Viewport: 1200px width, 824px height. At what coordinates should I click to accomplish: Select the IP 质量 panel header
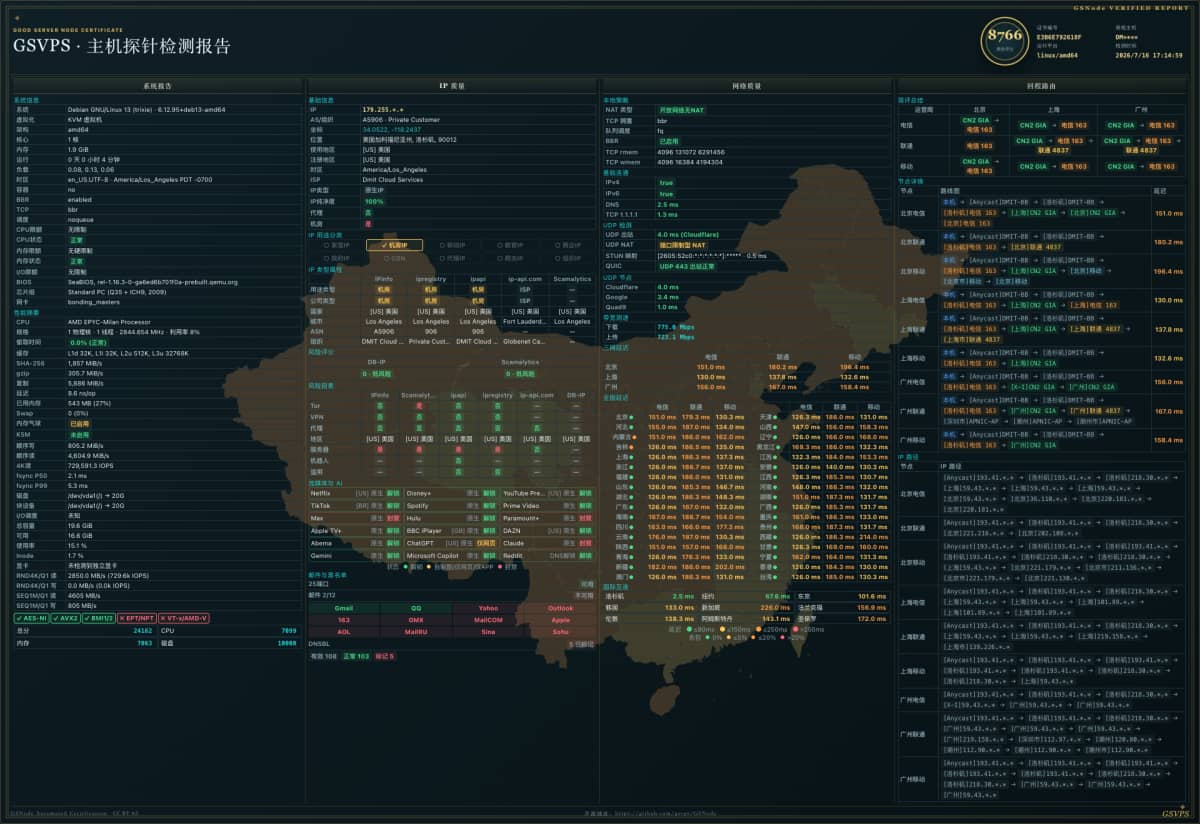(451, 87)
